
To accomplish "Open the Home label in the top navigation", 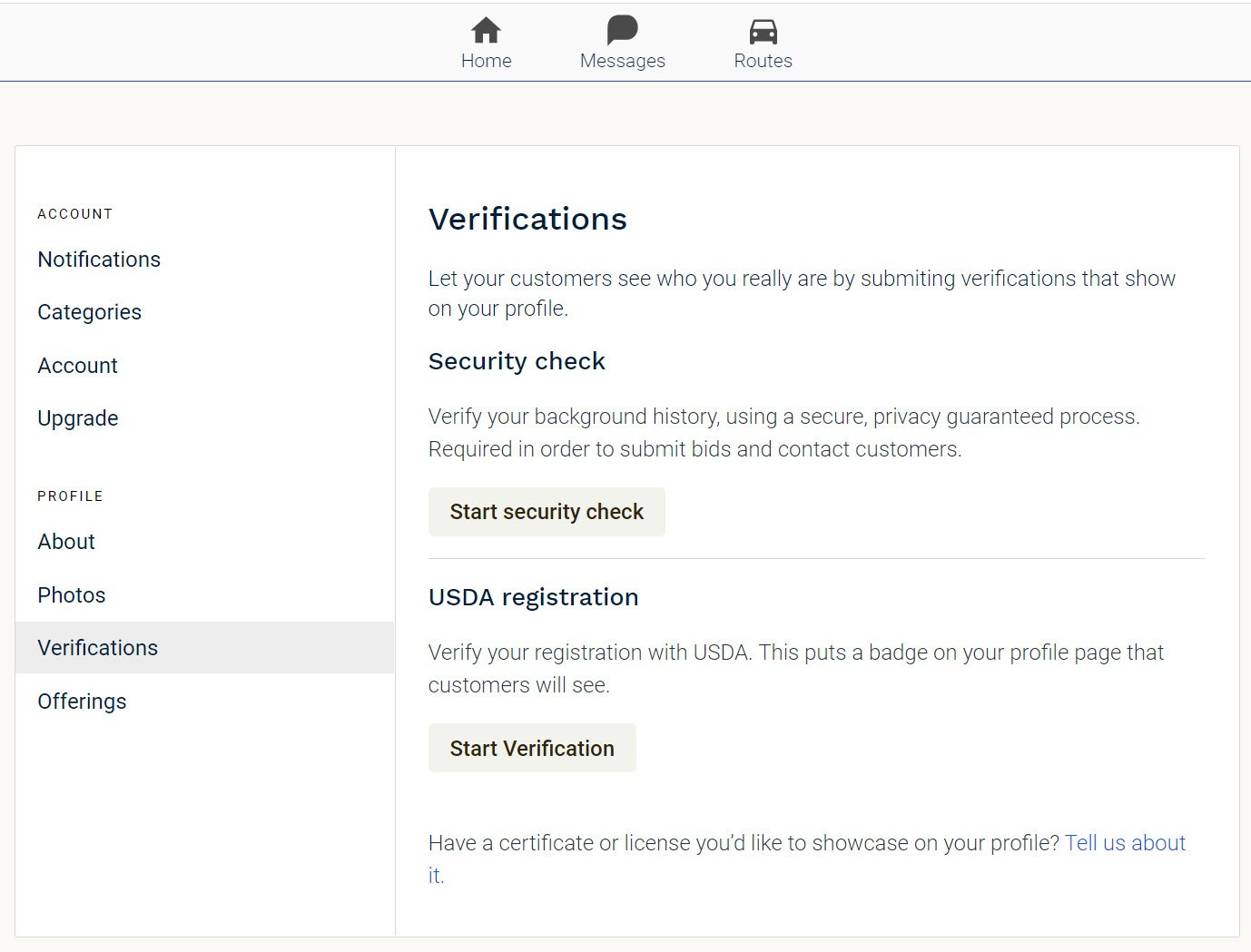I will pyautogui.click(x=486, y=61).
